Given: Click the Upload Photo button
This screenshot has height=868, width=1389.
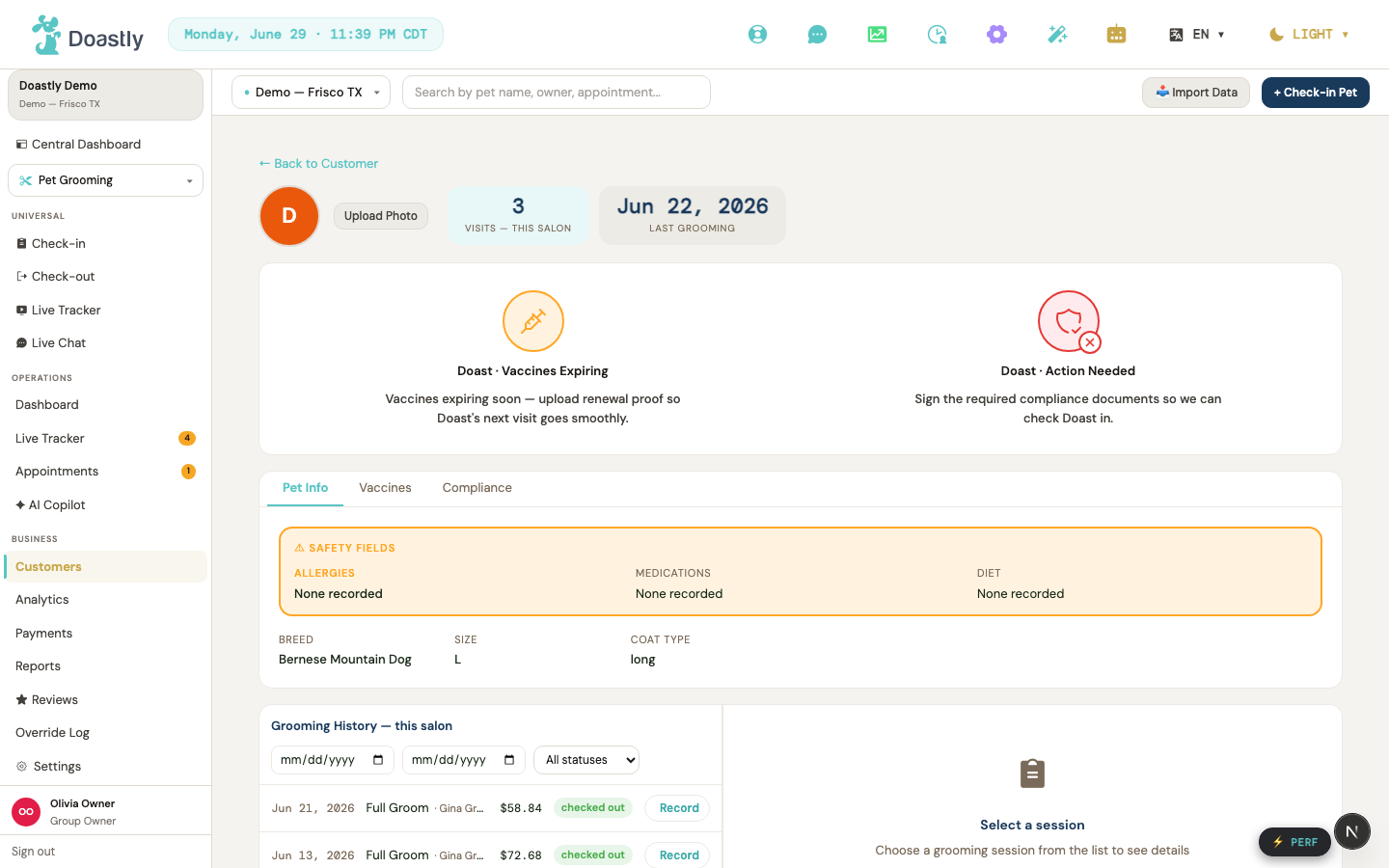Looking at the screenshot, I should (x=381, y=216).
